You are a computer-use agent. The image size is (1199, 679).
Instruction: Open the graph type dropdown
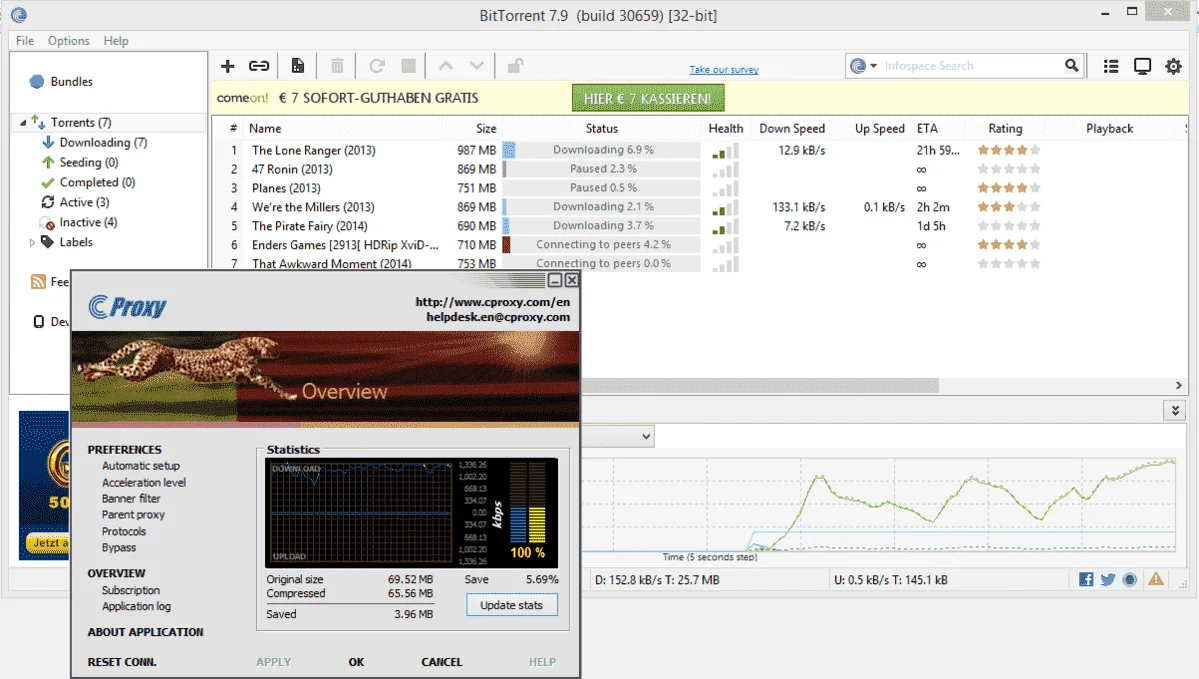(646, 437)
